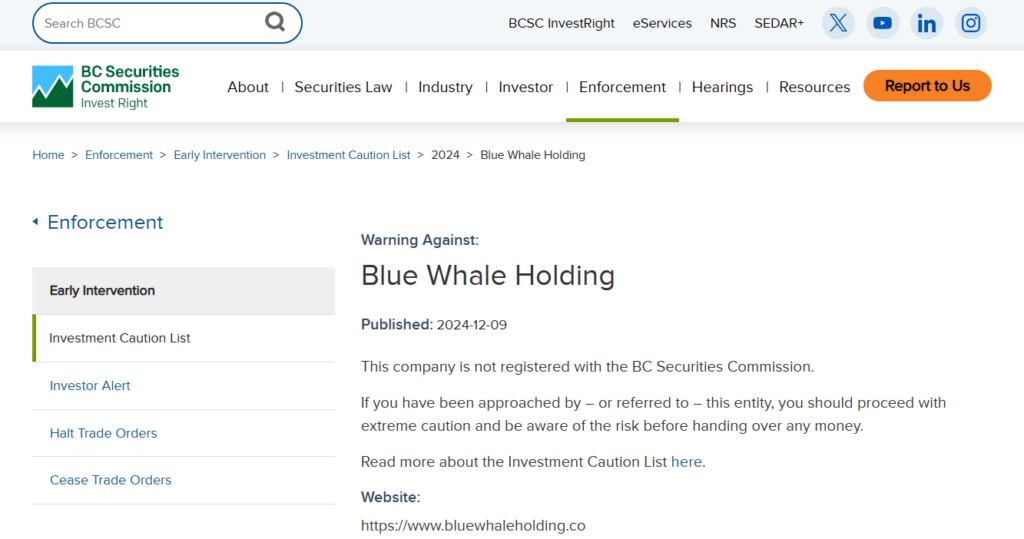Open the Enforcement main menu item
Viewport: 1024px width, 539px height.
pos(622,87)
